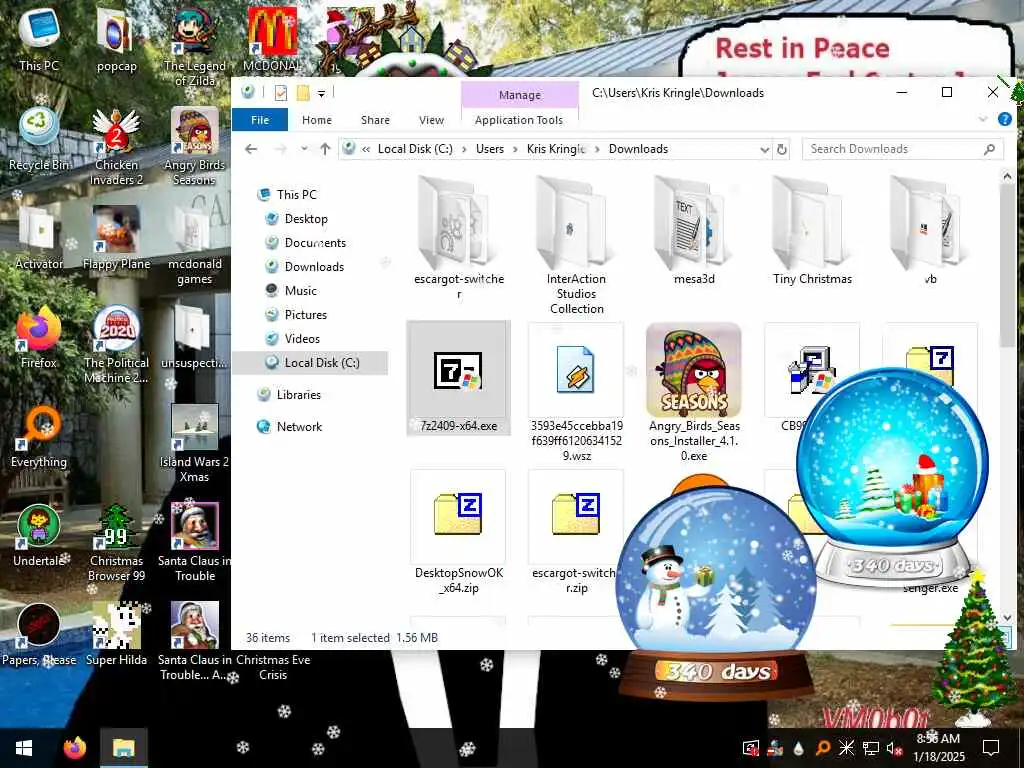Click the Firefox taskbar icon
This screenshot has width=1024, height=768.
(x=74, y=748)
